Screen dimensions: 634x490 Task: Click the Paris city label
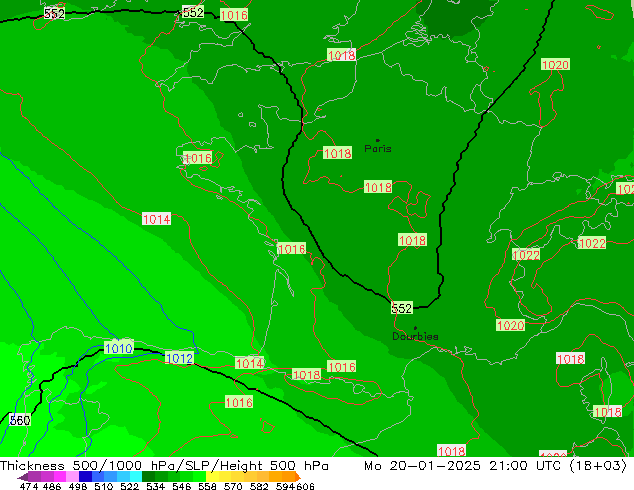378,149
